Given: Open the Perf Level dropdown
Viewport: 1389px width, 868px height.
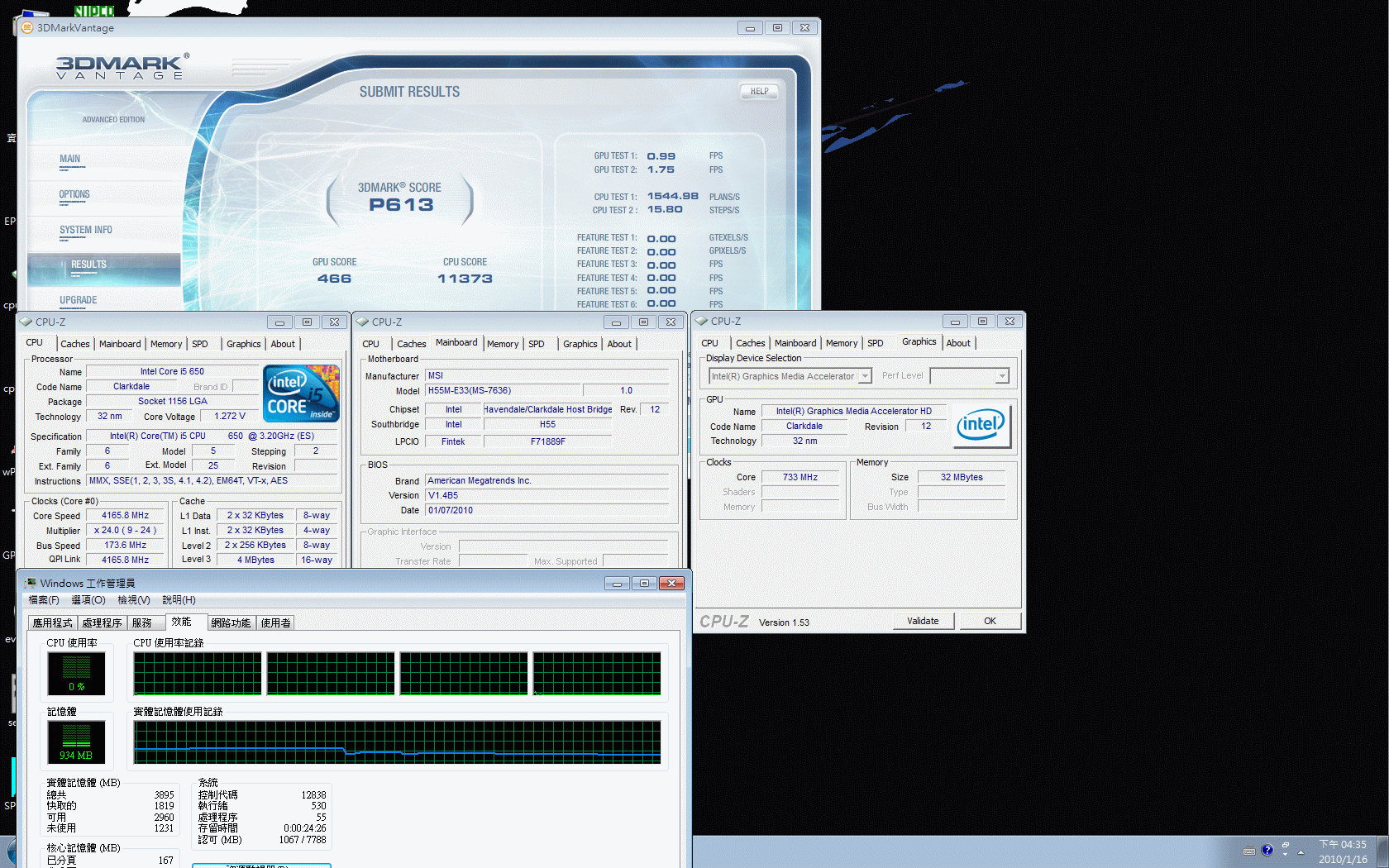Looking at the screenshot, I should 969,376.
